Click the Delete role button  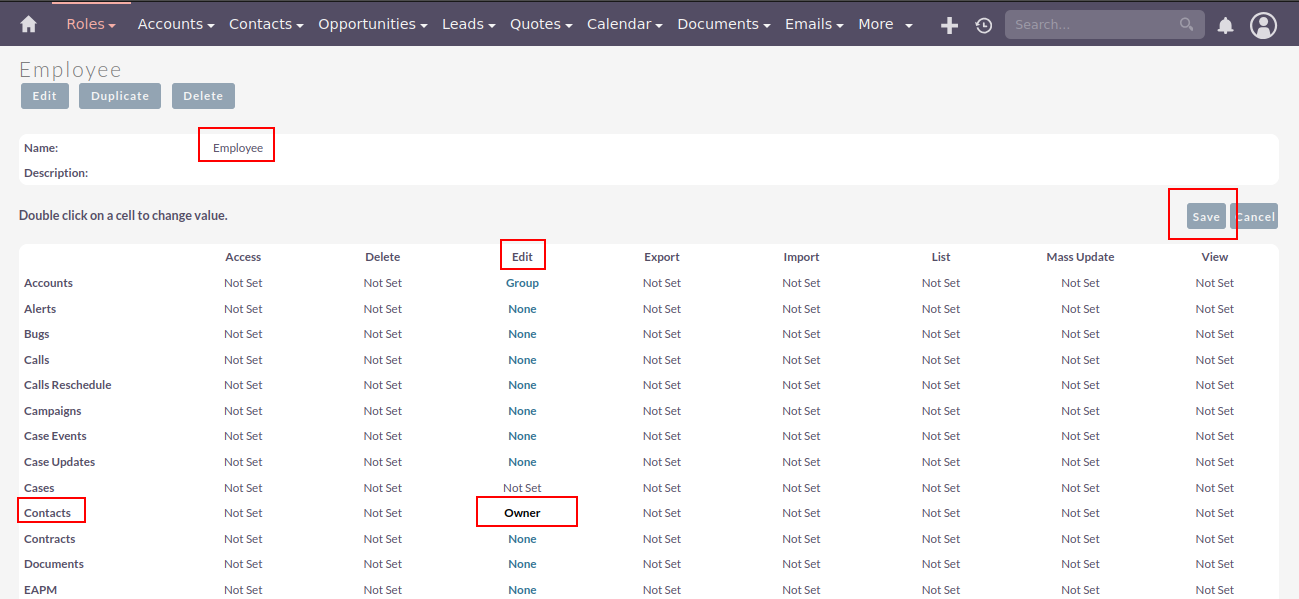click(x=203, y=96)
